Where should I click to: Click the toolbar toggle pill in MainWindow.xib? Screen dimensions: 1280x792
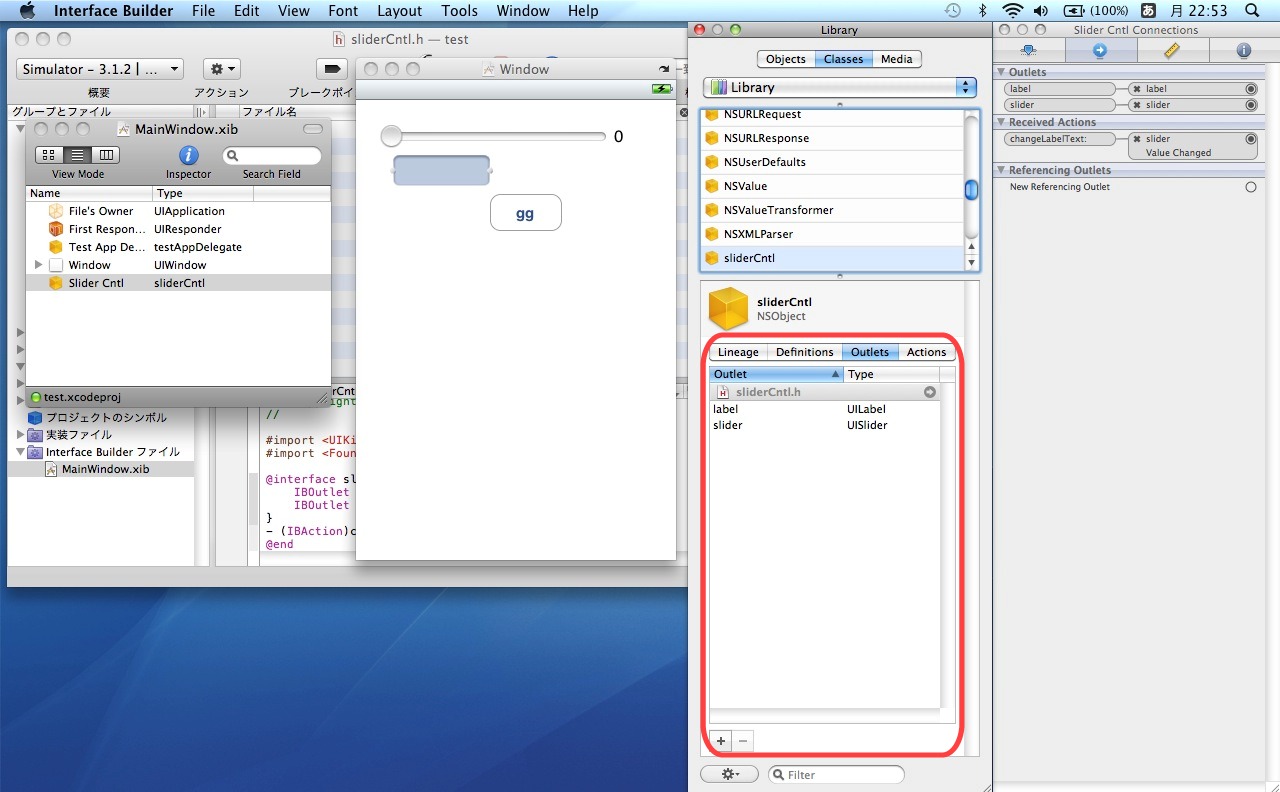313,129
